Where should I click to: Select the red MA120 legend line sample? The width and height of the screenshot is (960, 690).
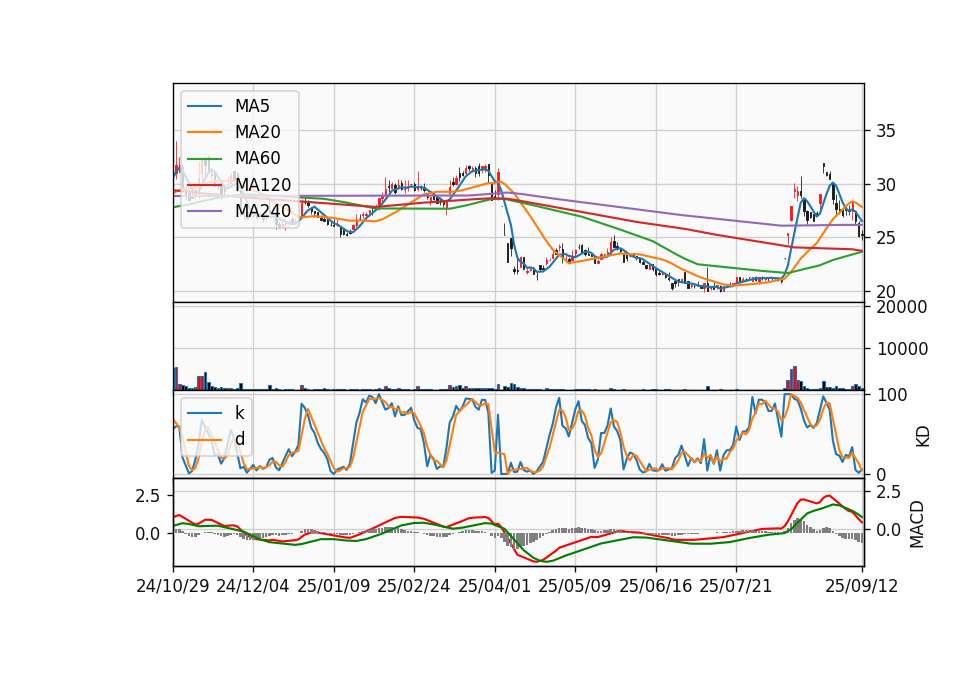click(204, 185)
